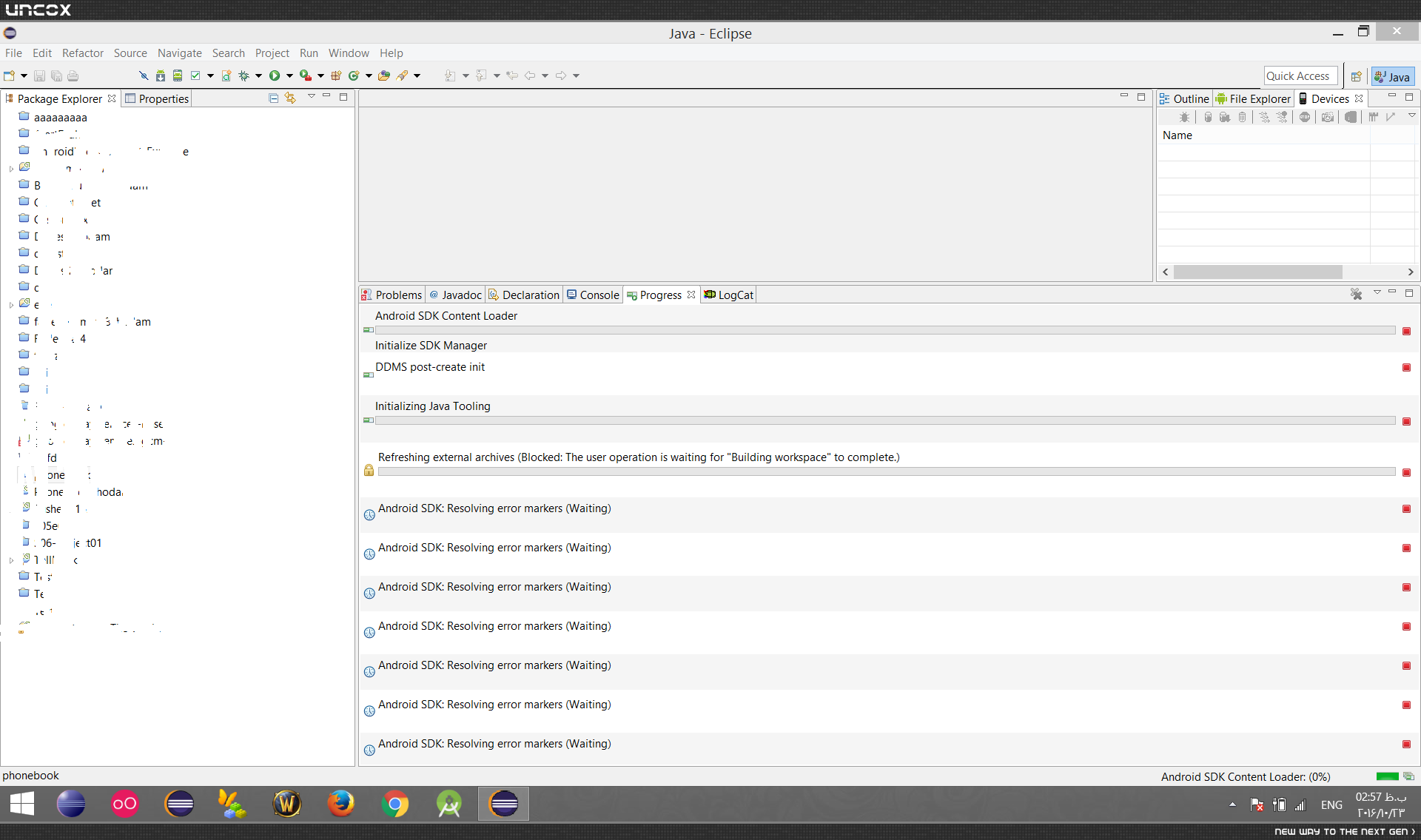
Task: Switch to the Outline tab
Action: tap(1184, 98)
